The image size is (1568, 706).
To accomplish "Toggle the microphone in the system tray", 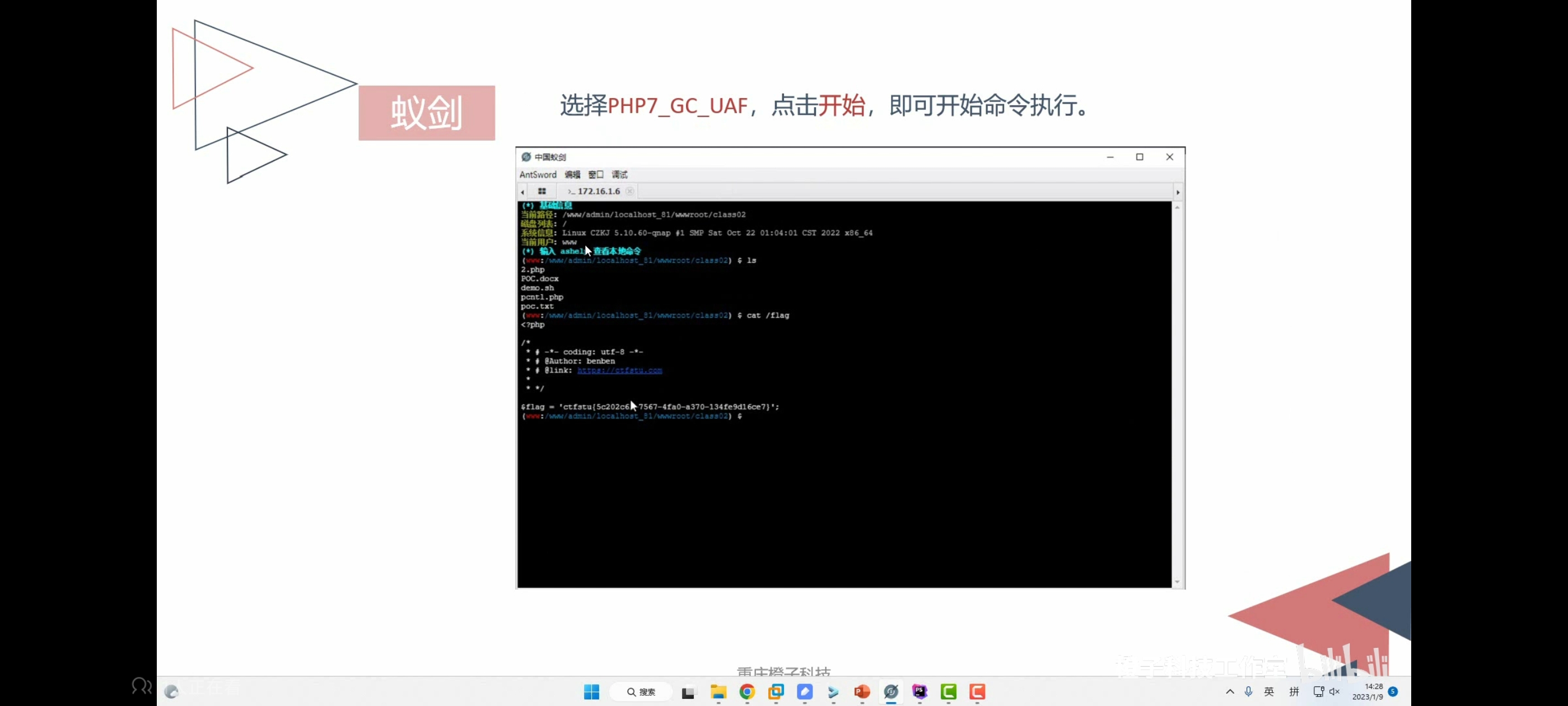I will click(1249, 692).
